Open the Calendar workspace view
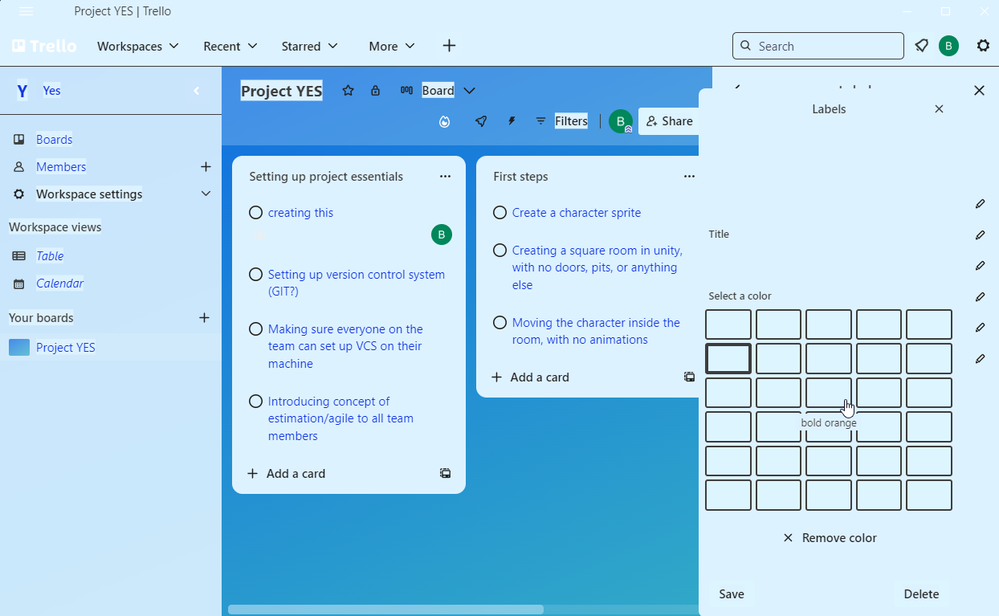 pyautogui.click(x=59, y=283)
